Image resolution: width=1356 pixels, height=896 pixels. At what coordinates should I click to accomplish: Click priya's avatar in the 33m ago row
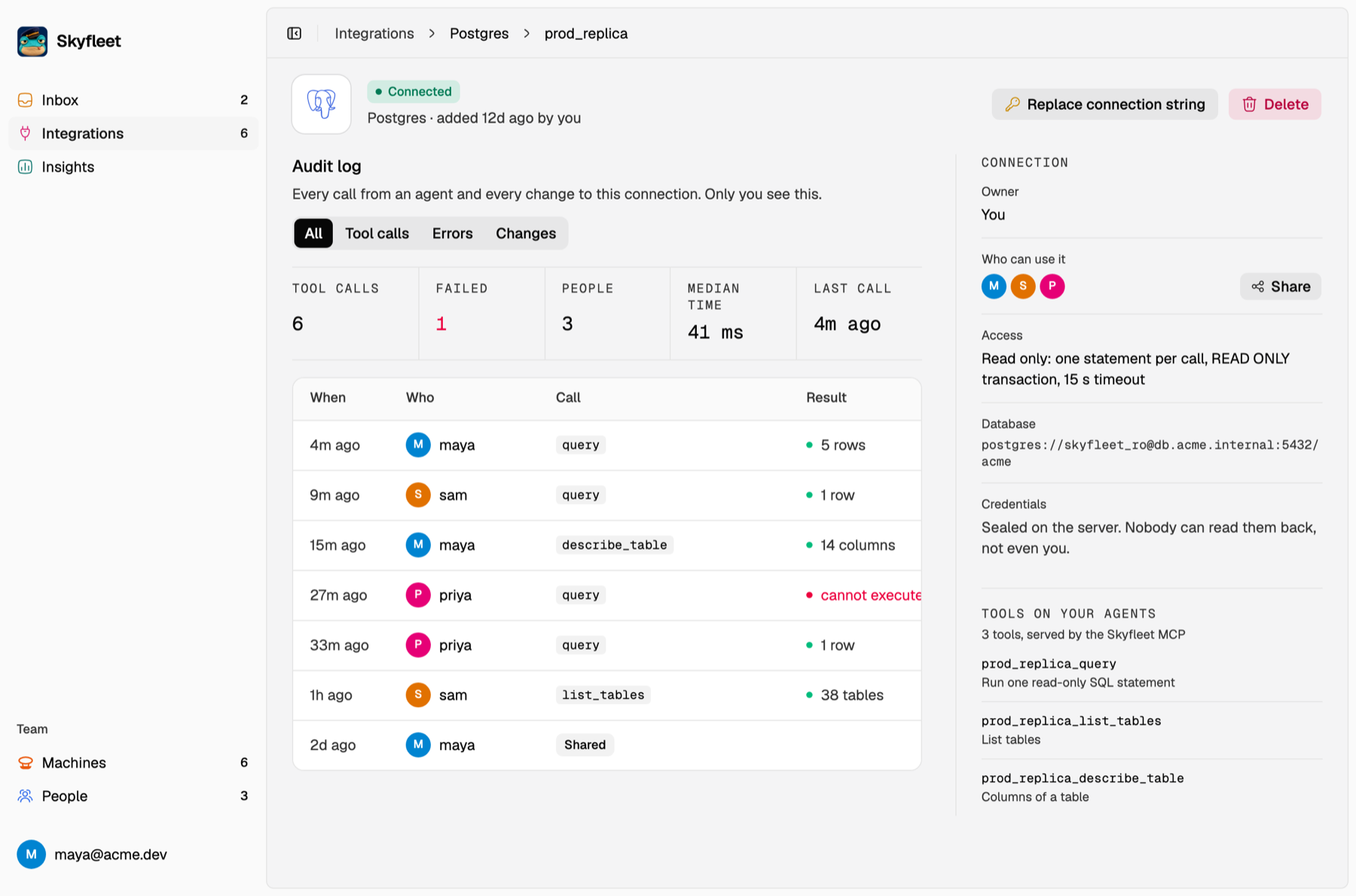pos(418,645)
